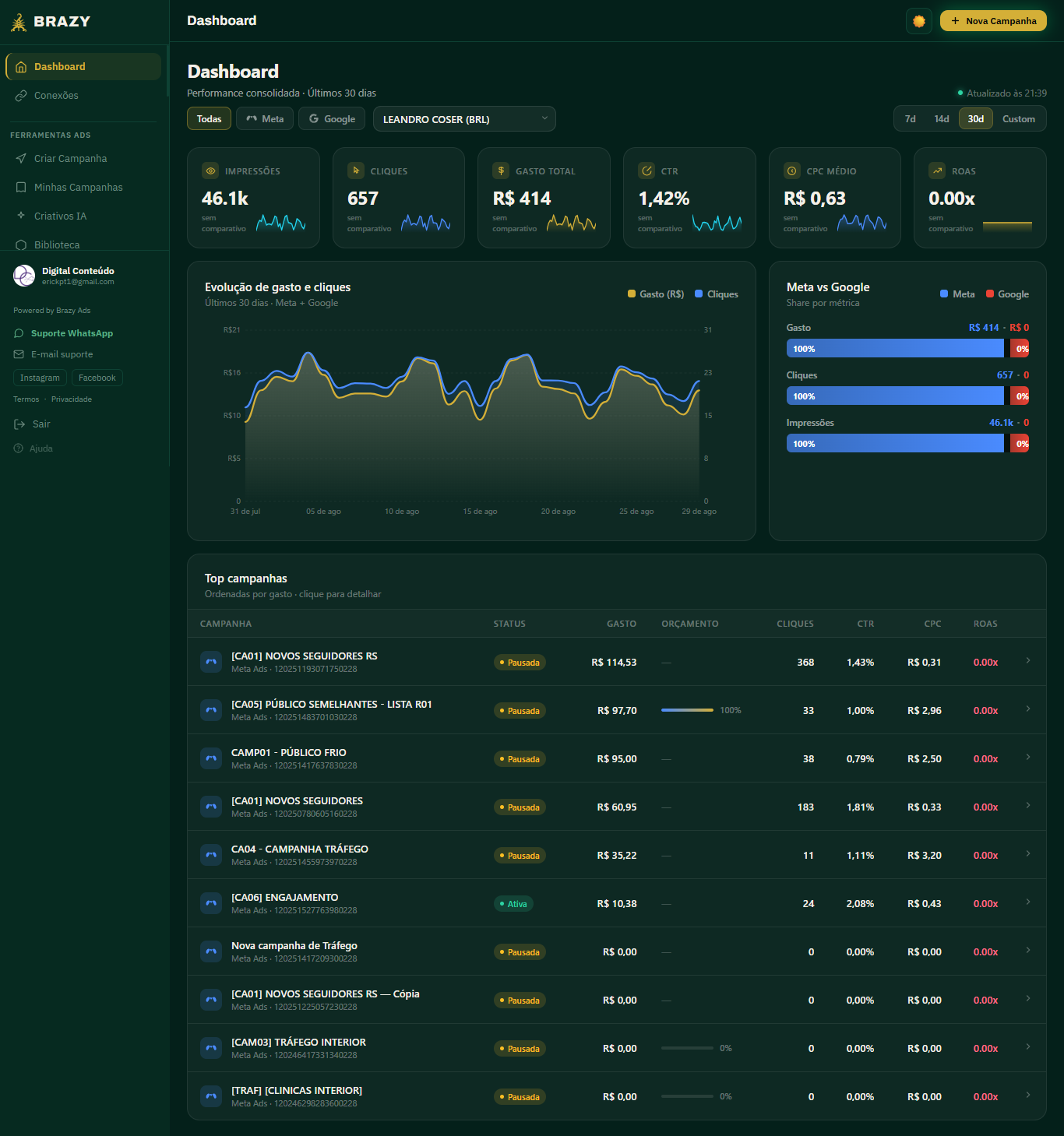Click the Facebook button

(x=97, y=378)
